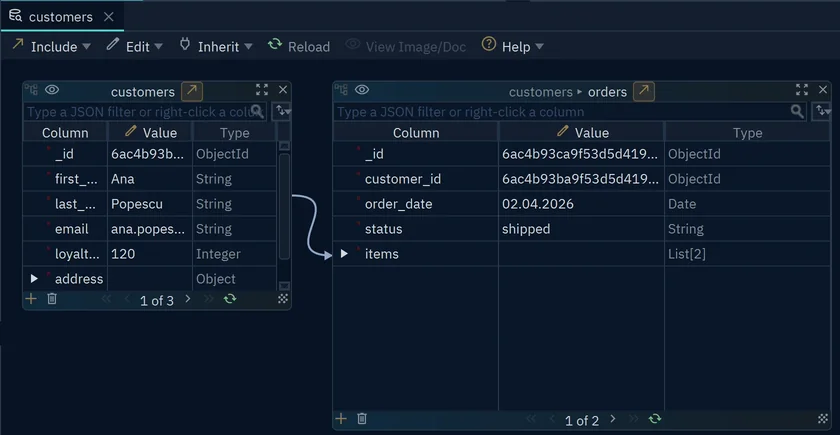Viewport: 840px width, 435px height.
Task: Click the Value column header in customers panel
Action: [x=150, y=132]
